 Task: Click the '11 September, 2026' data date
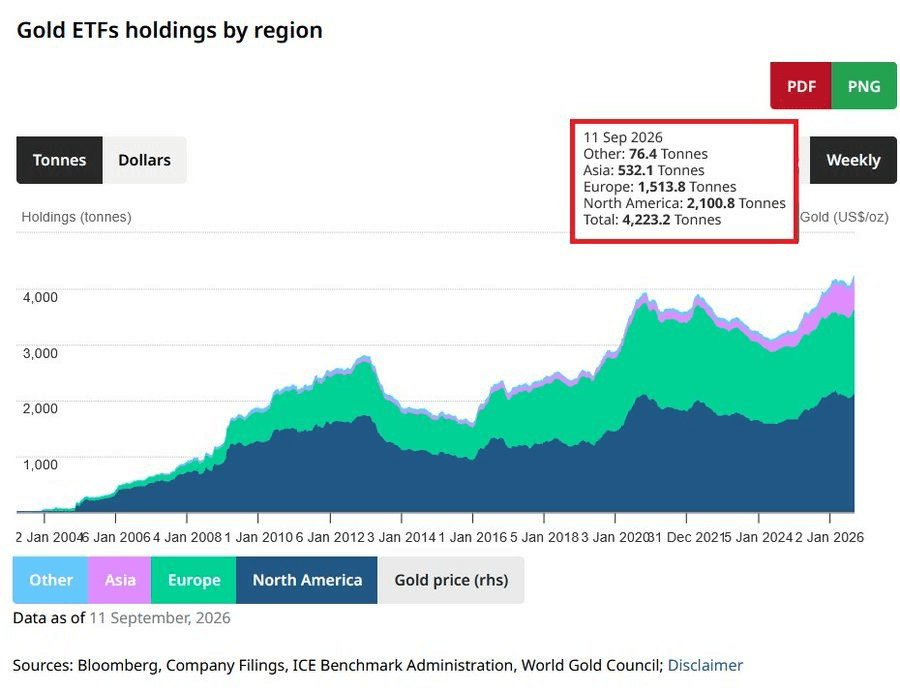pos(160,618)
